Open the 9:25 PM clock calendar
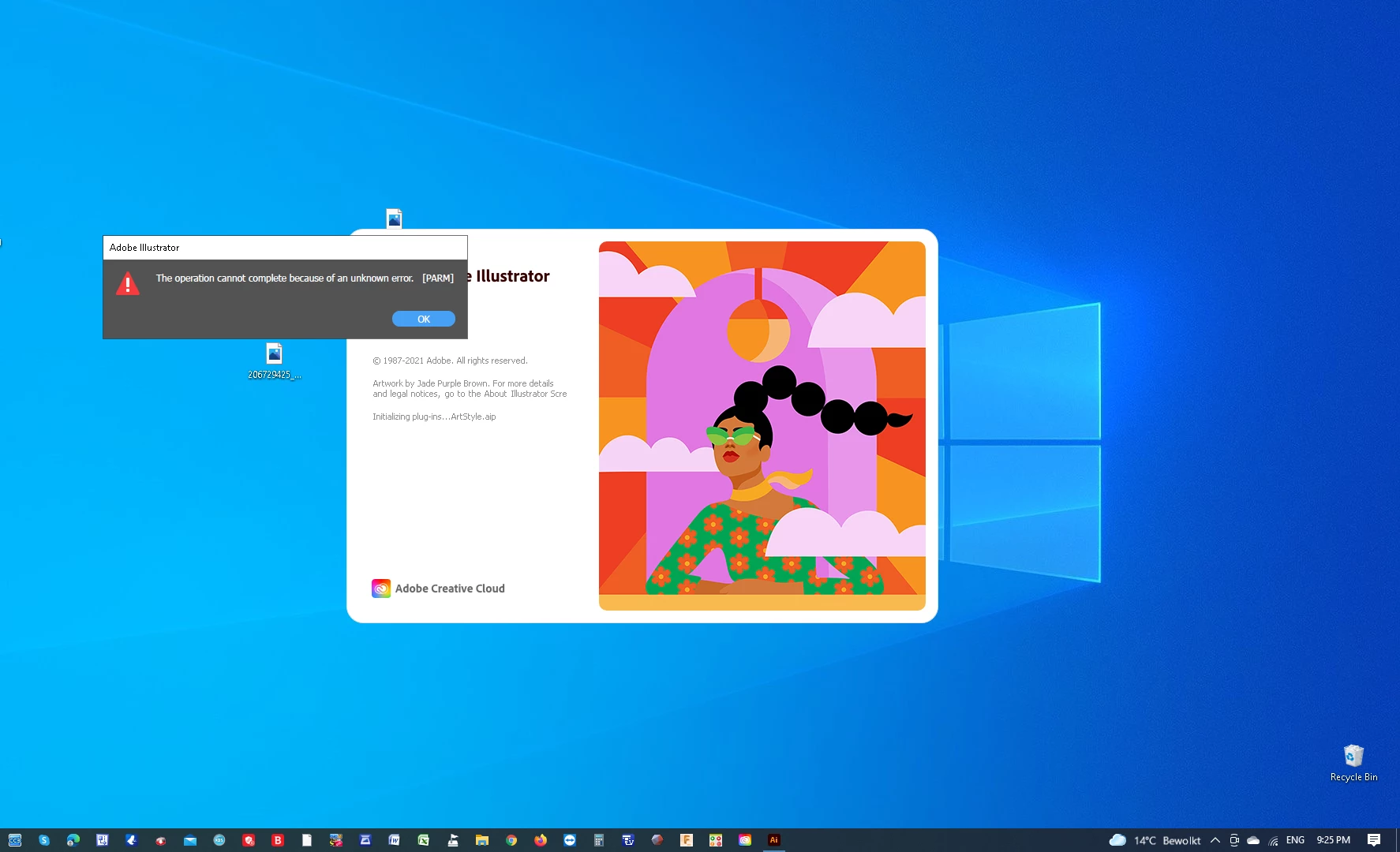The height and width of the screenshot is (852, 1400). [1333, 840]
